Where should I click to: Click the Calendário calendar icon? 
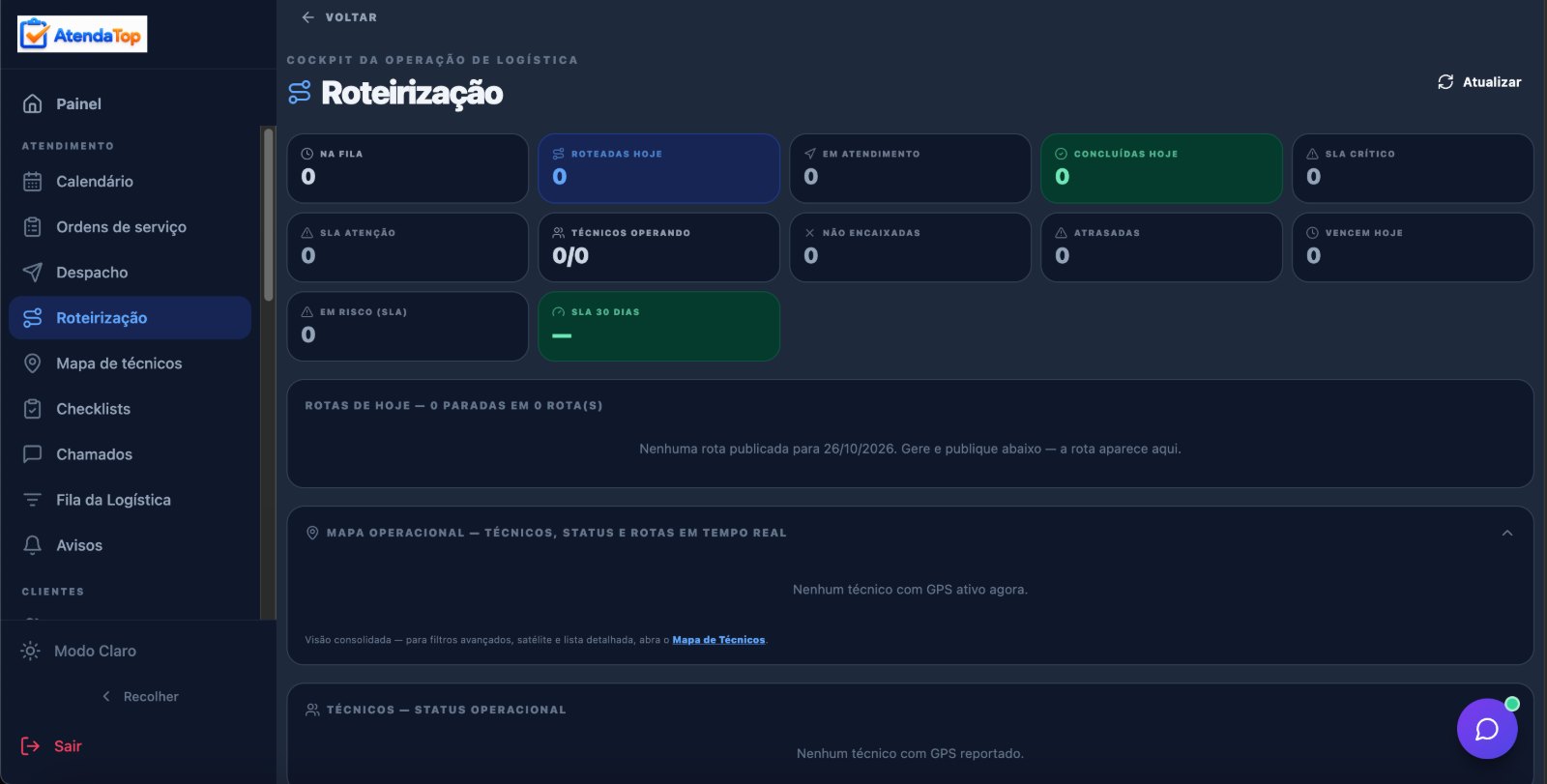(32, 181)
